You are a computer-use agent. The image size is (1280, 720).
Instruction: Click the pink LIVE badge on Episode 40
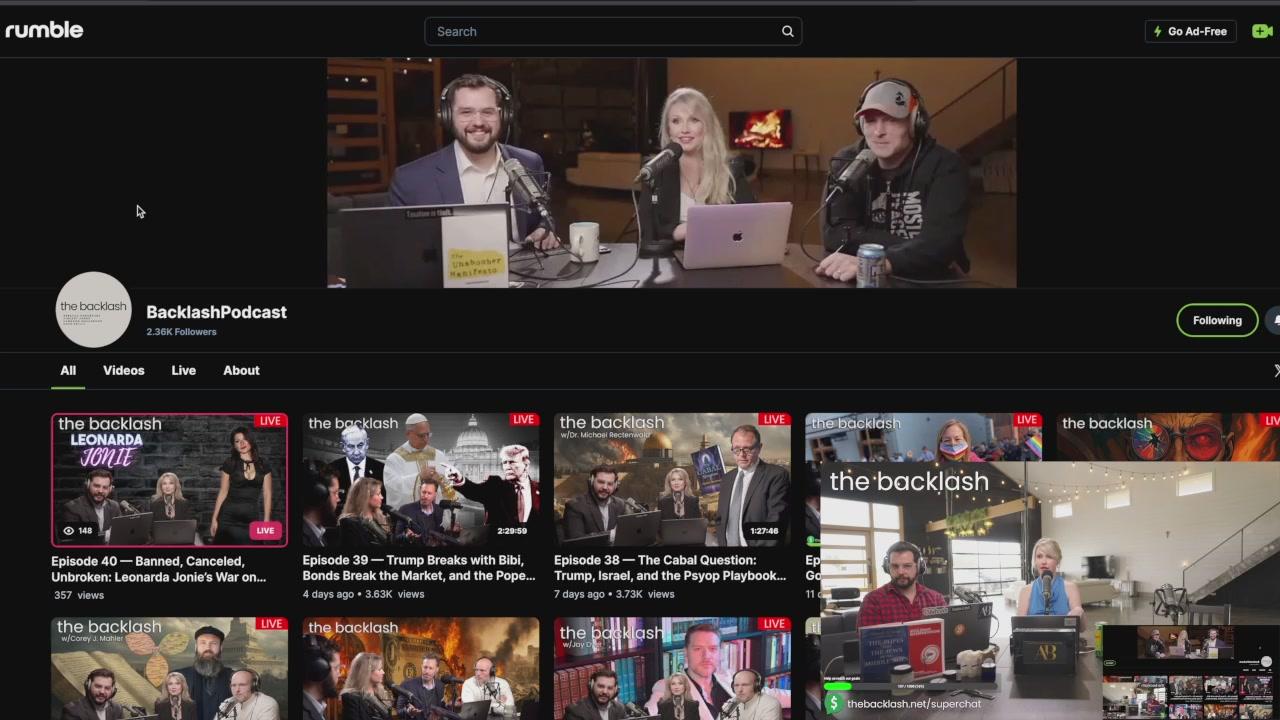tap(264, 531)
